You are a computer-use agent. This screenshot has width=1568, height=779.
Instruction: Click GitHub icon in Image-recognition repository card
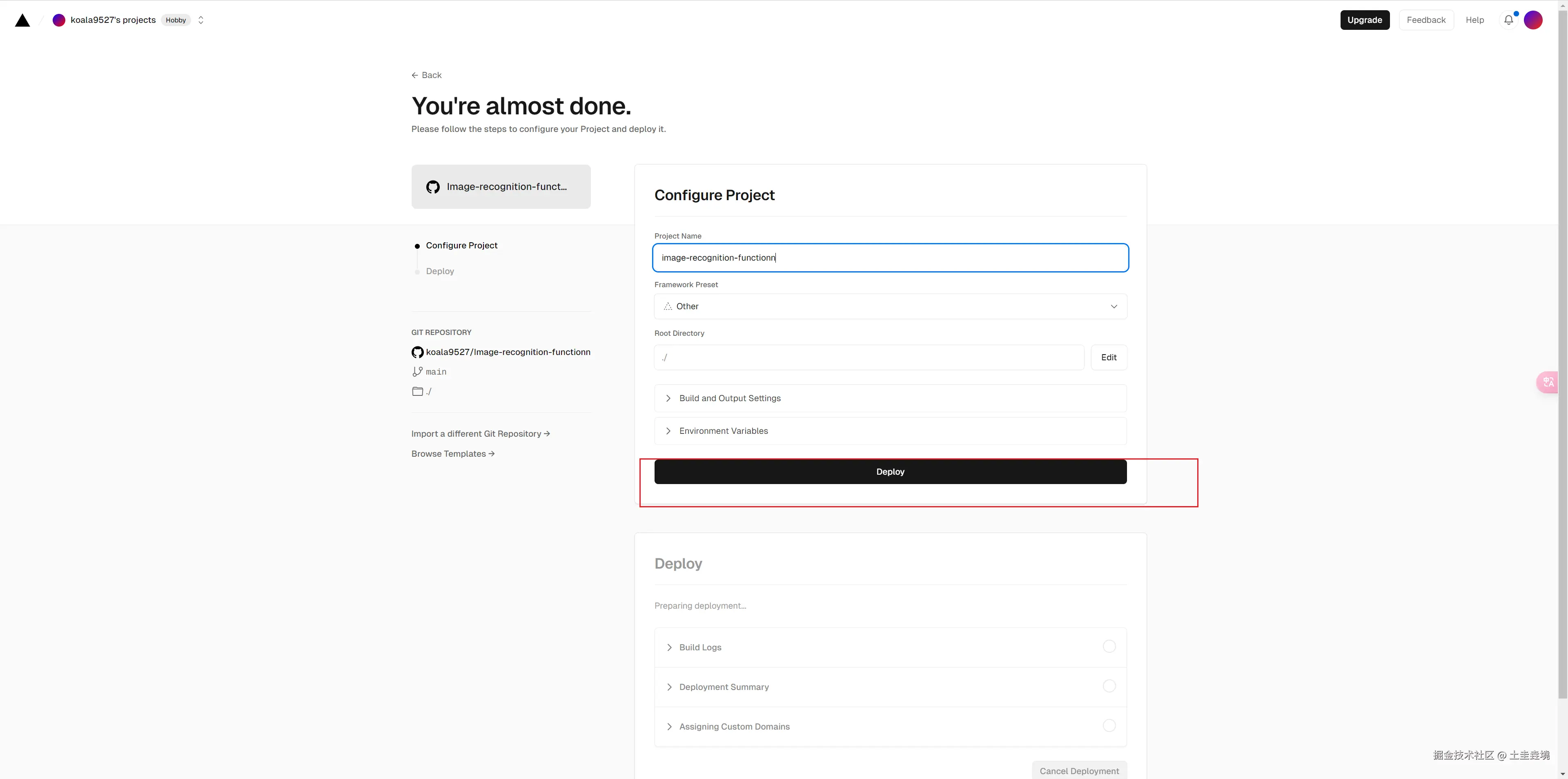[433, 187]
